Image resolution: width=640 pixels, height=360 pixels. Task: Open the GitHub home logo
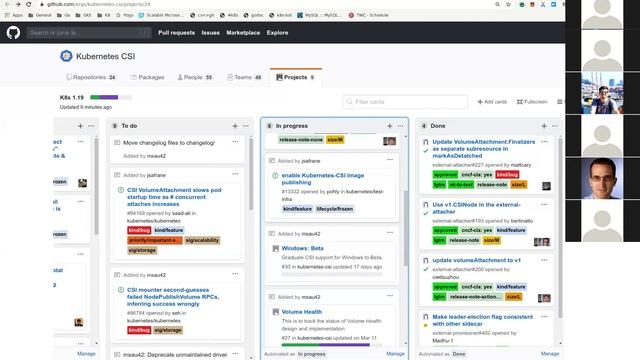click(x=13, y=33)
